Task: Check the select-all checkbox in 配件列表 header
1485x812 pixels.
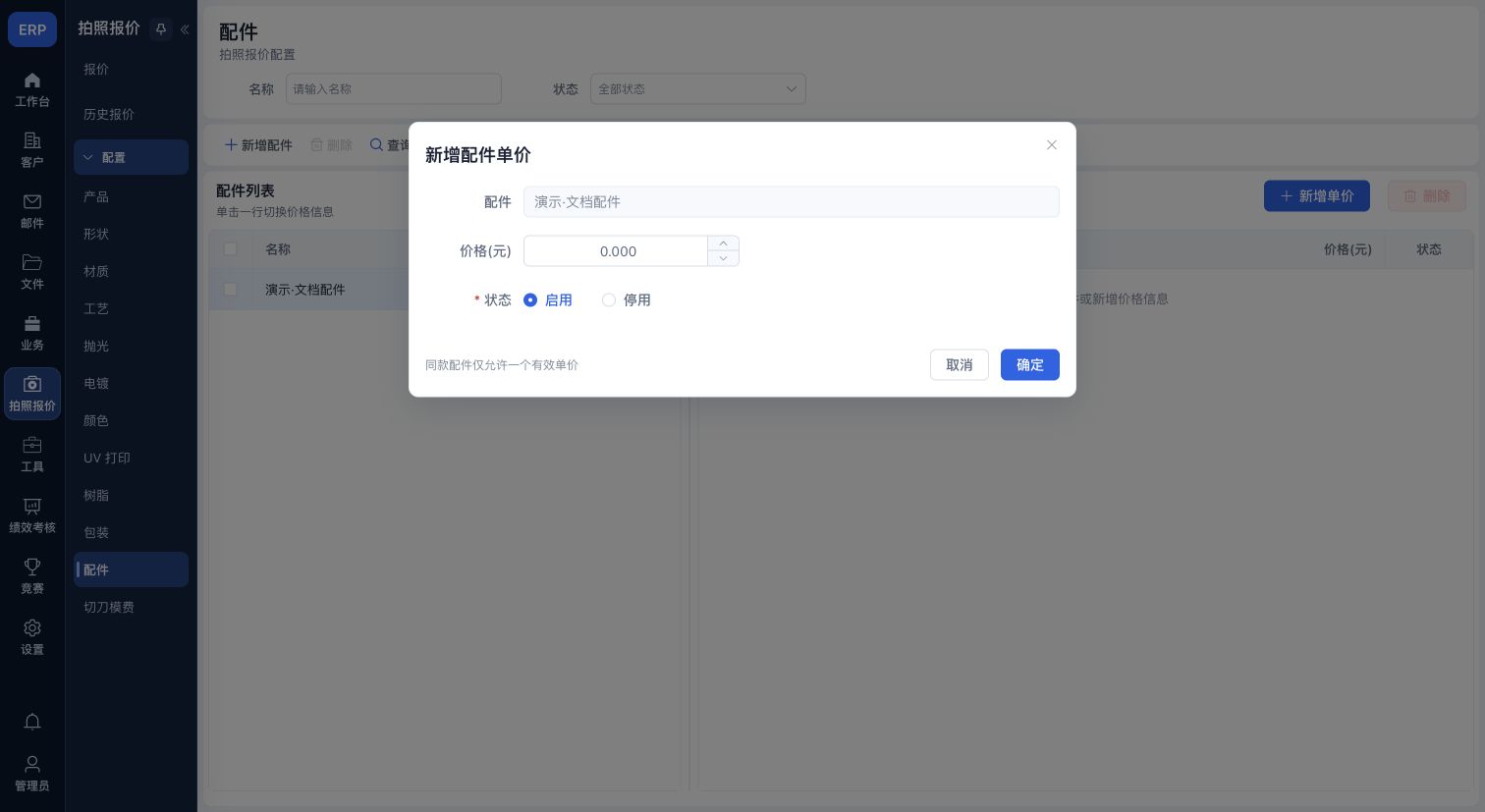Action: pyautogui.click(x=230, y=249)
